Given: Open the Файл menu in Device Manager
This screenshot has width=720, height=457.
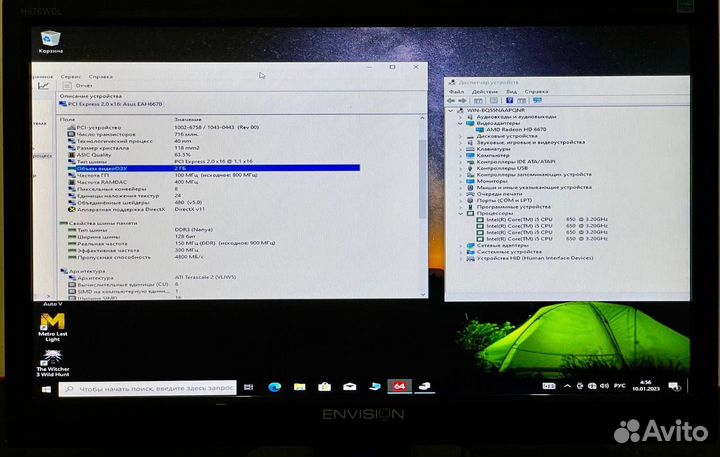Looking at the screenshot, I should 456,92.
